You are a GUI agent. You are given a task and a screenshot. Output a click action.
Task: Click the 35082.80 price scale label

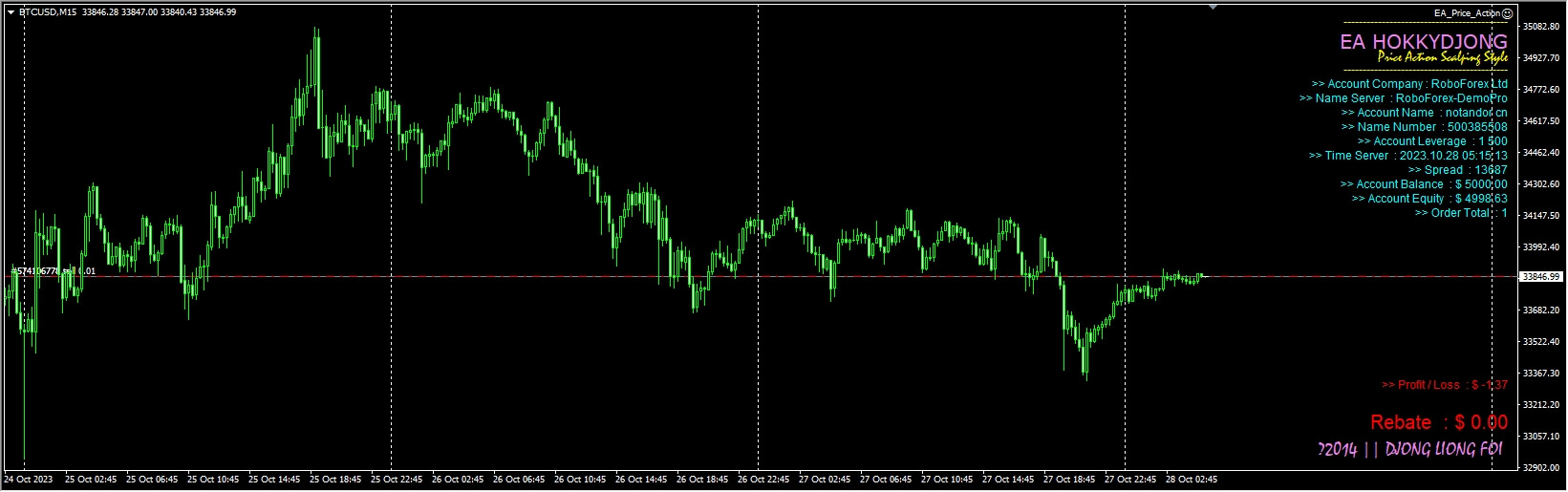pyautogui.click(x=1542, y=27)
